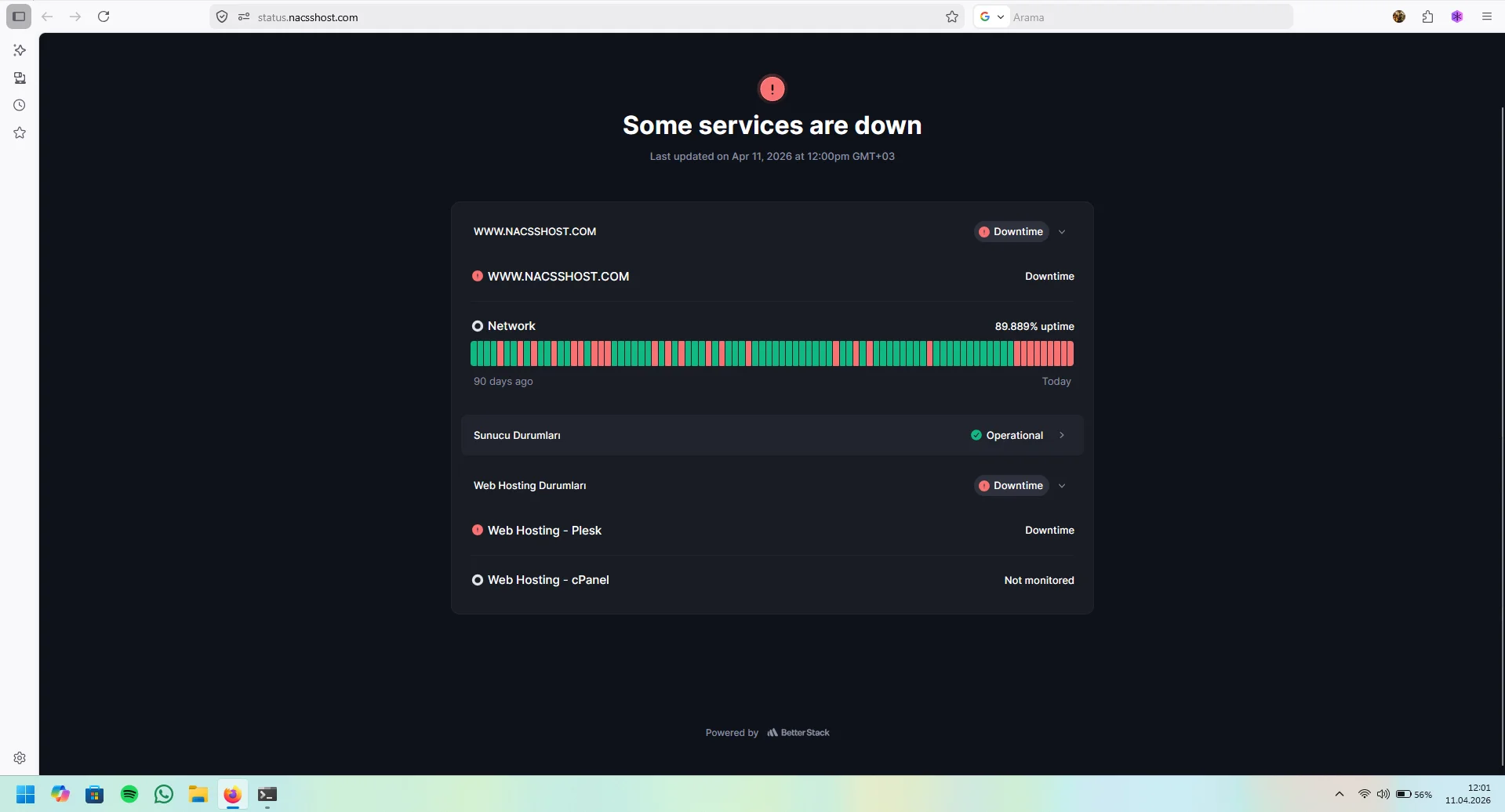Viewport: 1505px width, 812px height.
Task: Select the Web Hosting - cPanel monitor
Action: pos(548,580)
